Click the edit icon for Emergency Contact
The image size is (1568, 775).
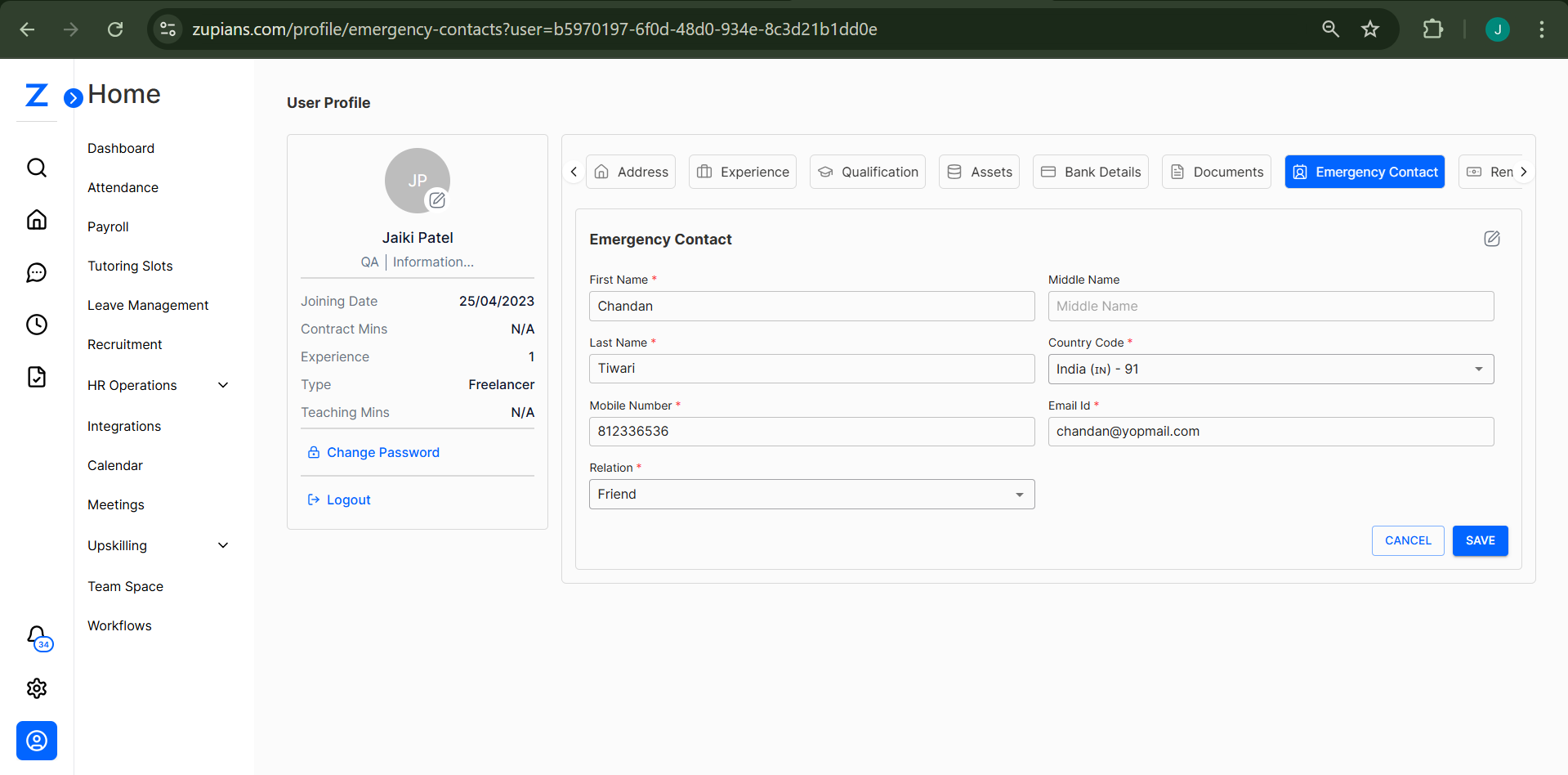(x=1491, y=239)
